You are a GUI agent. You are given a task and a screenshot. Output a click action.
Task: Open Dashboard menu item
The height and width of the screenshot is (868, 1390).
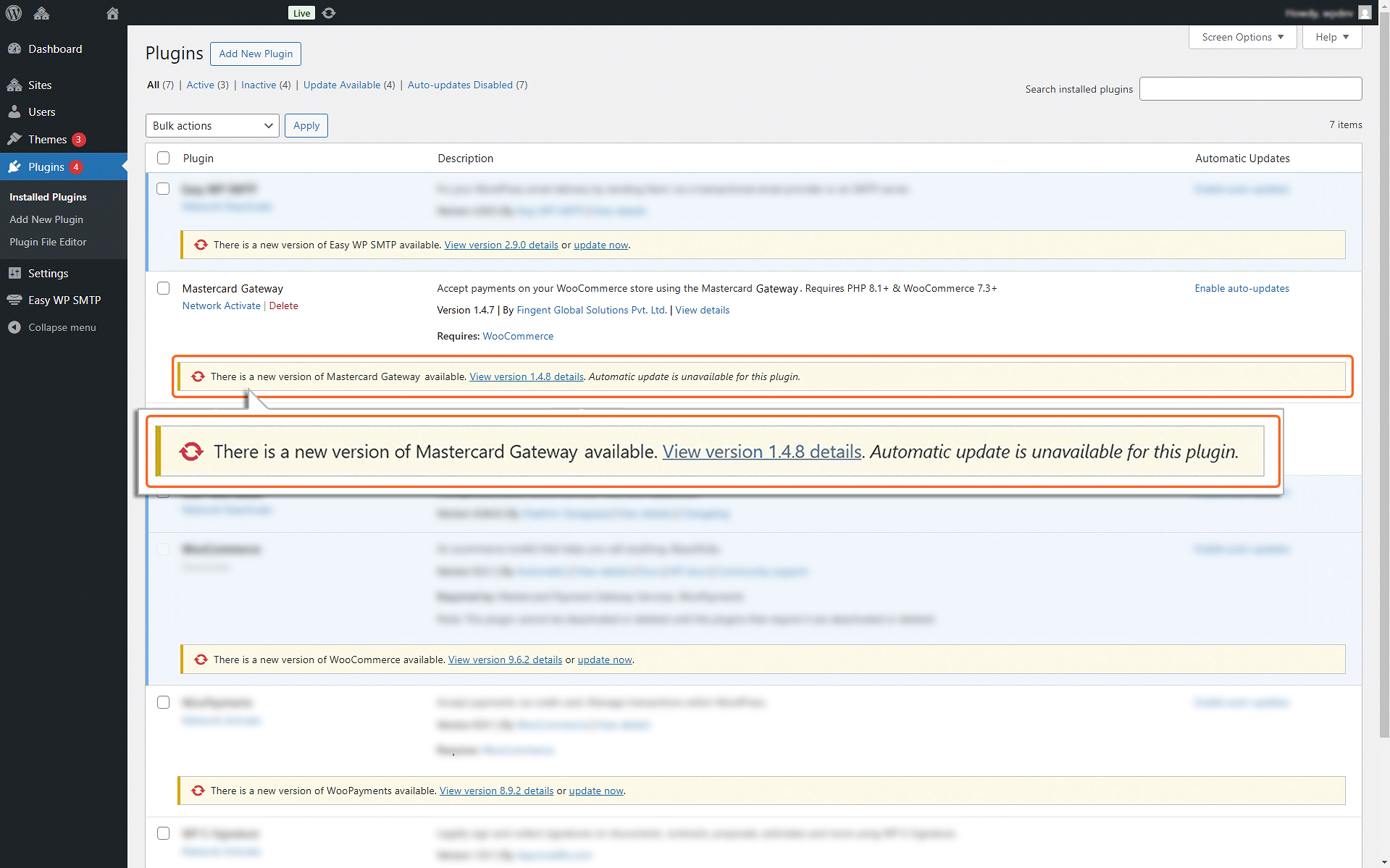55,49
